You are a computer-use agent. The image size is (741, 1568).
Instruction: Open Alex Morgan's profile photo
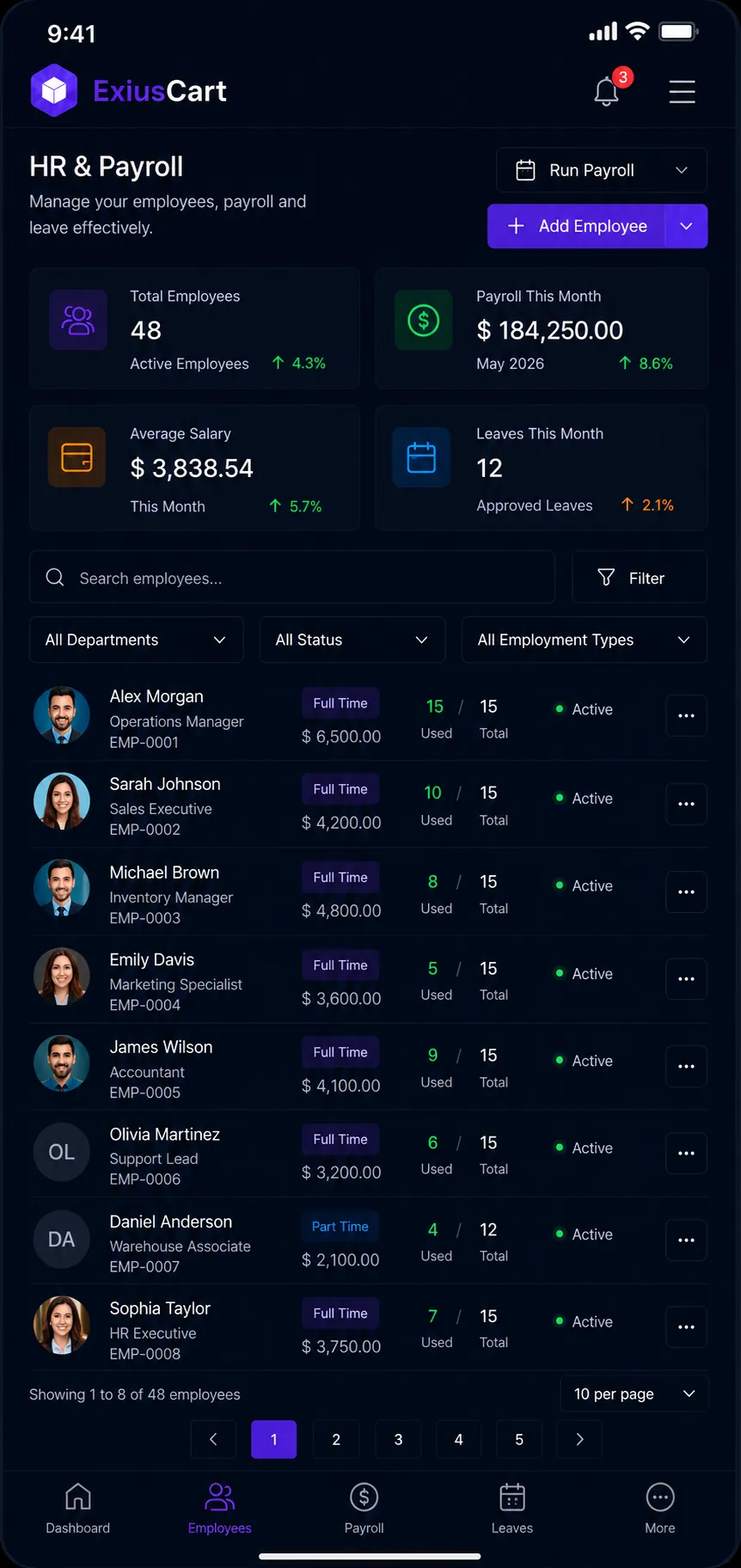tap(62, 714)
